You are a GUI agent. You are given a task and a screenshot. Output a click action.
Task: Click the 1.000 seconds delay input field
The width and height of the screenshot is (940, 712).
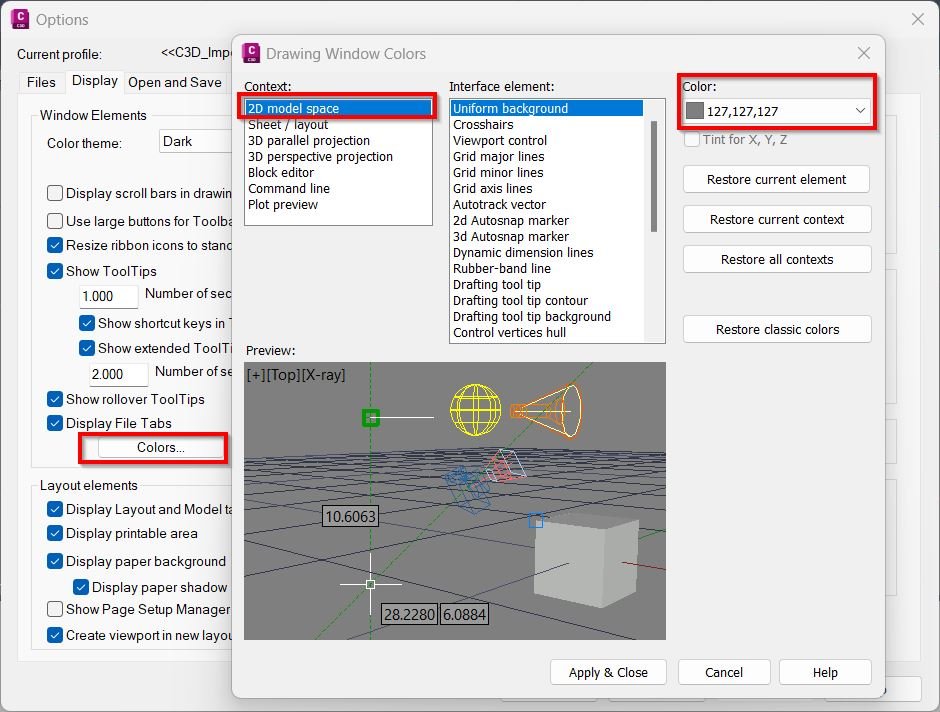(108, 297)
